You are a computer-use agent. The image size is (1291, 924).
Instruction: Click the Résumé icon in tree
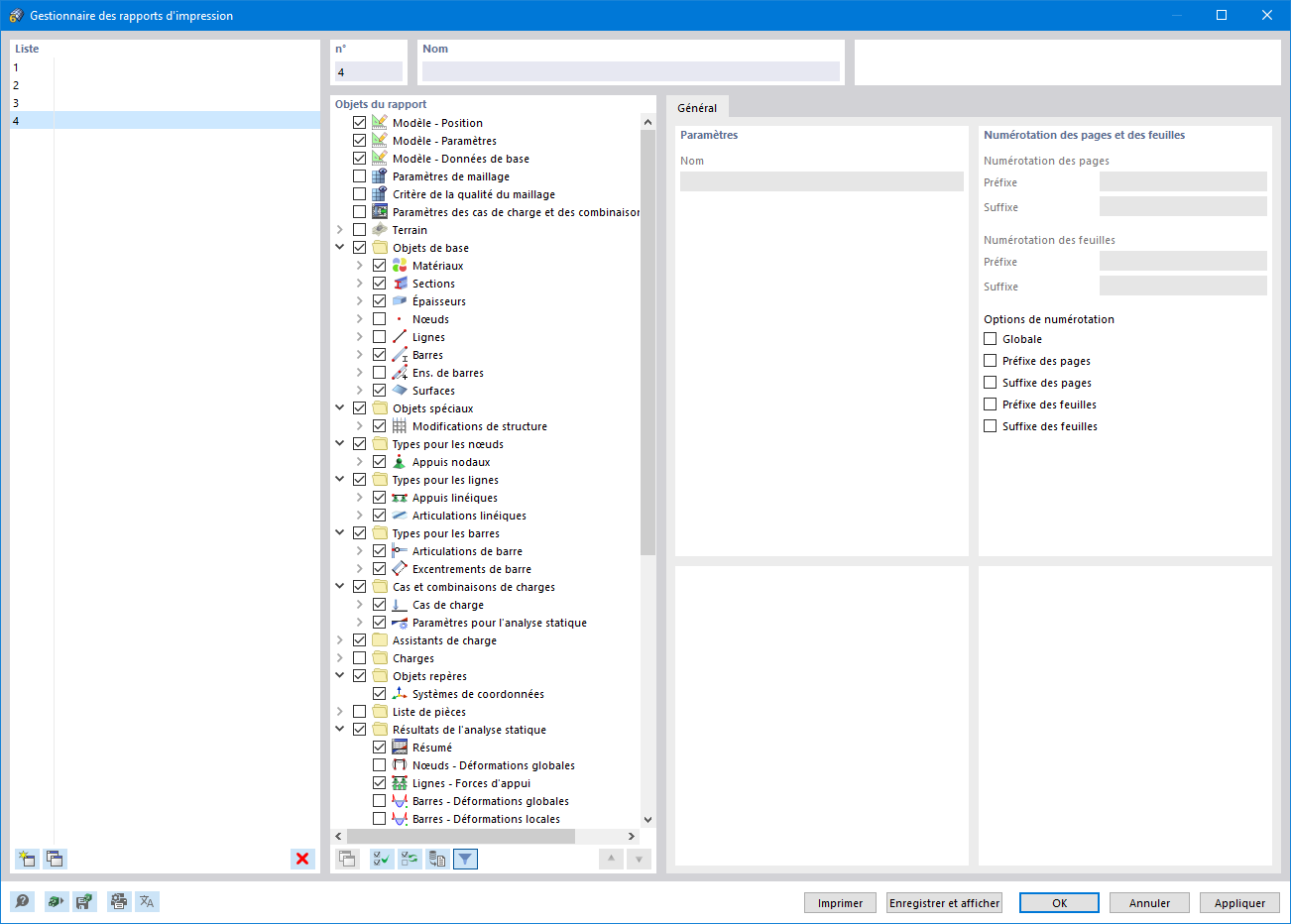(x=400, y=748)
